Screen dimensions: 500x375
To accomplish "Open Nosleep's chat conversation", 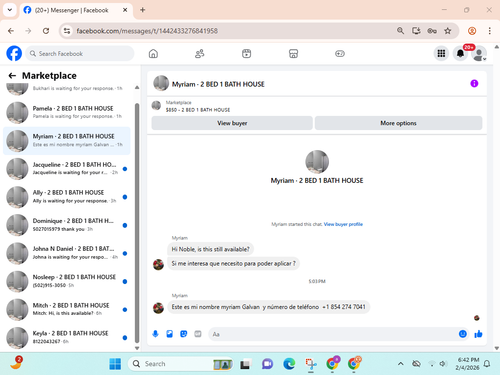I will coord(67,281).
